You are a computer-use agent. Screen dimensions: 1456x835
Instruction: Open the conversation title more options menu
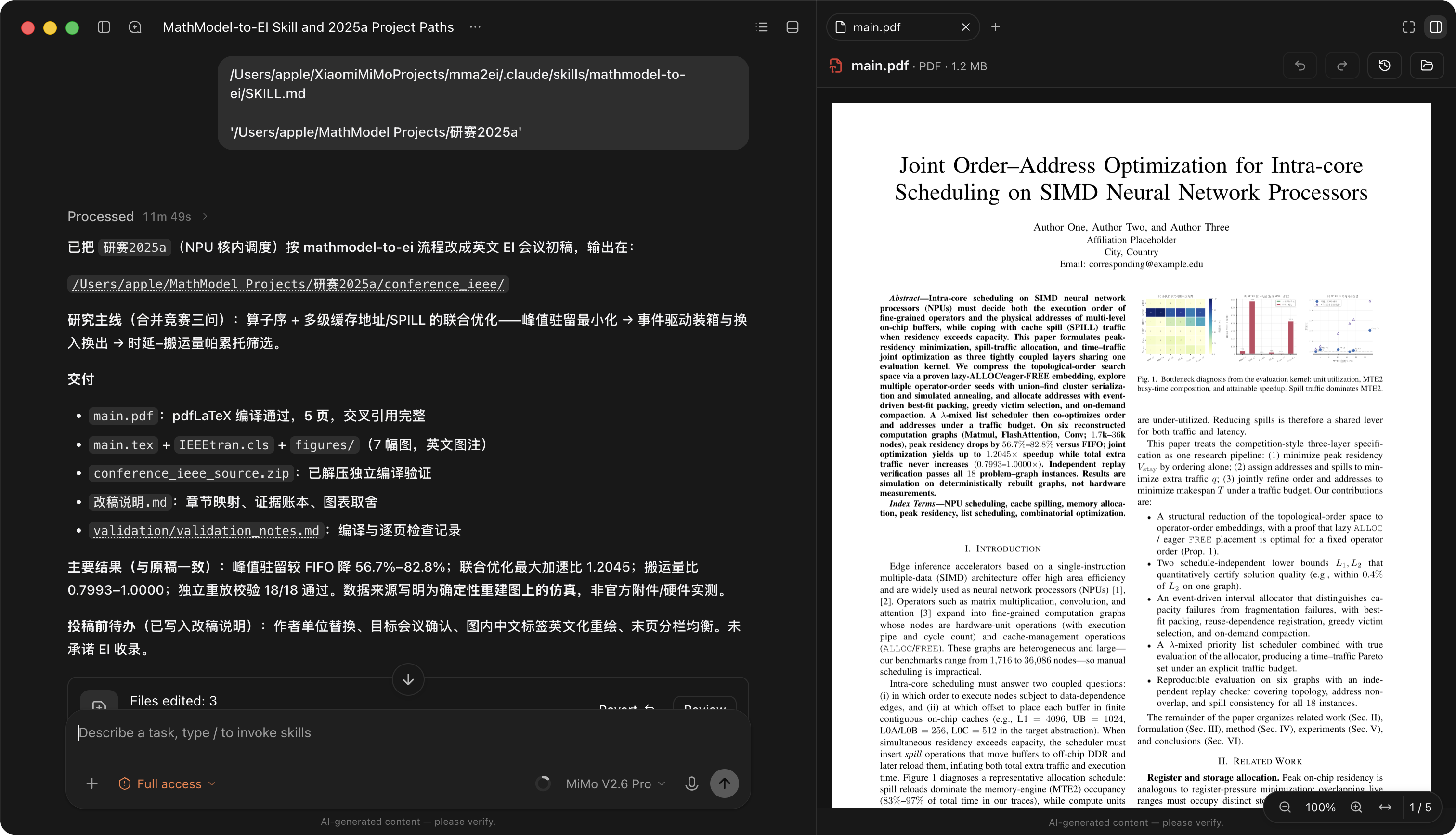(475, 27)
